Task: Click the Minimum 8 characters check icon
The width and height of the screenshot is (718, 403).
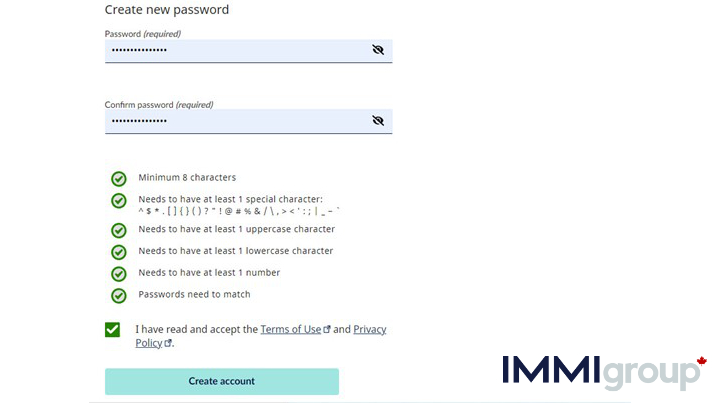Action: (x=119, y=179)
